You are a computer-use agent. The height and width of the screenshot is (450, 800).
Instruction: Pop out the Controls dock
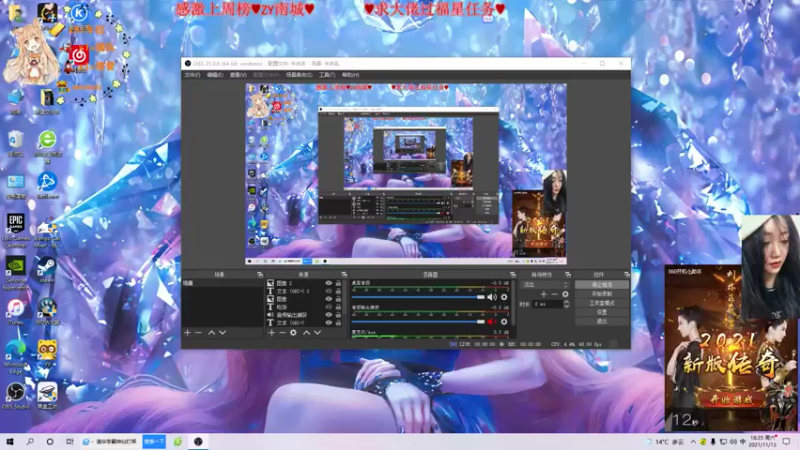(x=627, y=274)
